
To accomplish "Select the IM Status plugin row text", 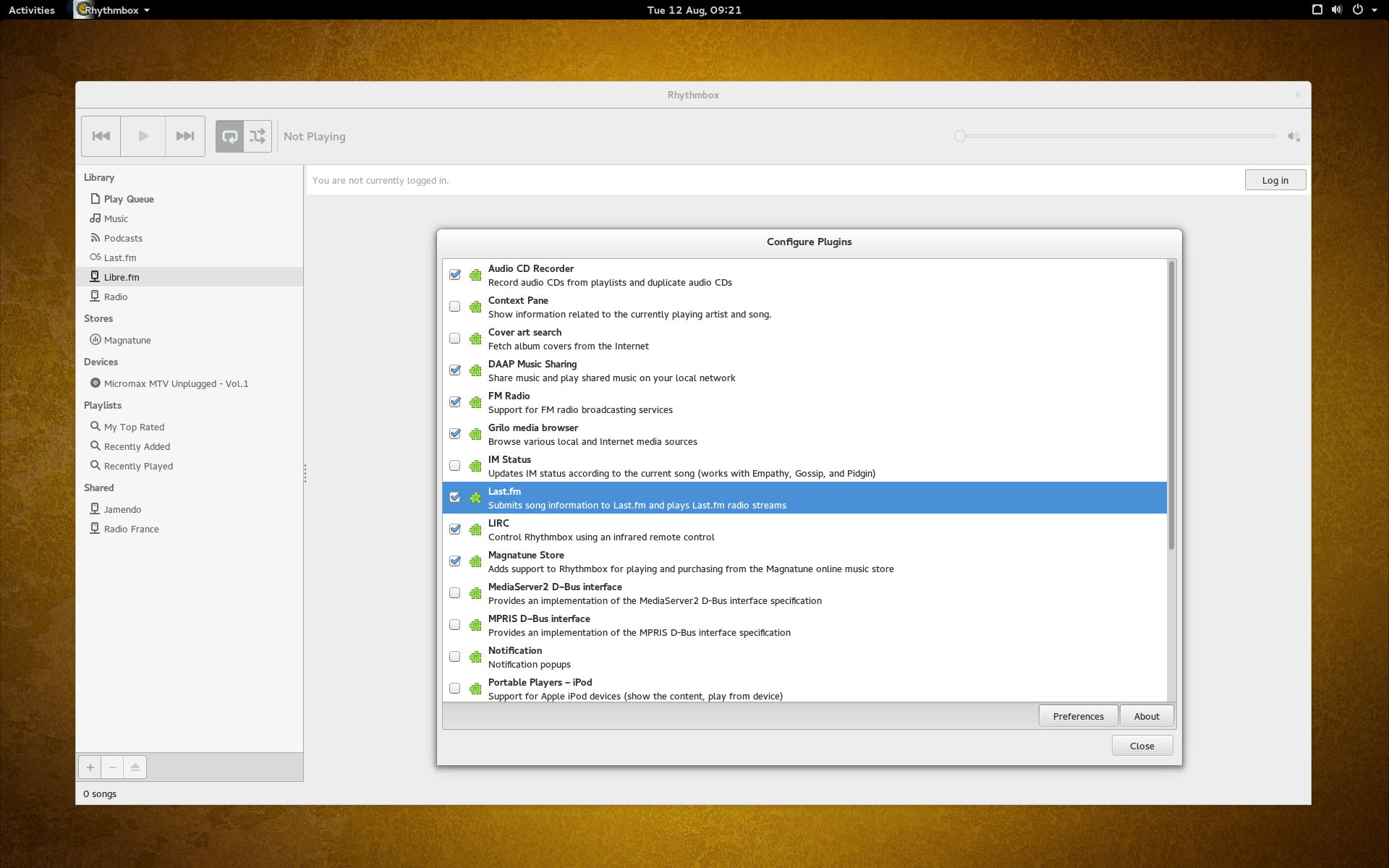I will 681,466.
